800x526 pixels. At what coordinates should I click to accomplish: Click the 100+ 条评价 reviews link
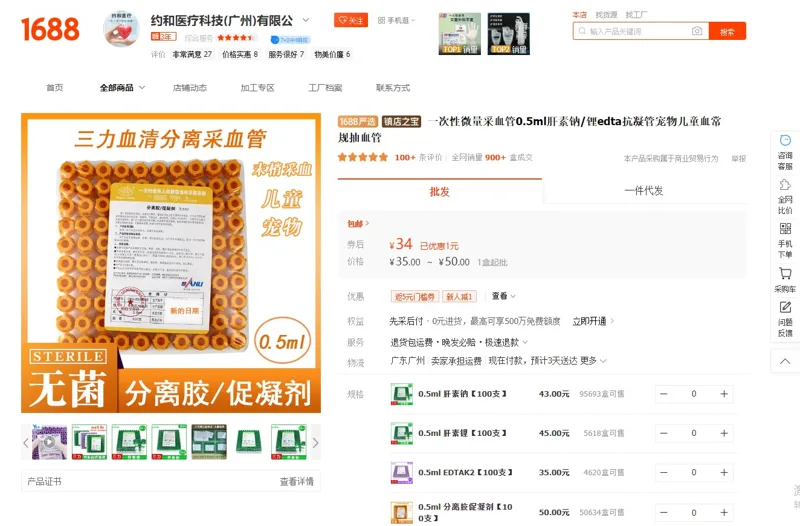point(418,158)
